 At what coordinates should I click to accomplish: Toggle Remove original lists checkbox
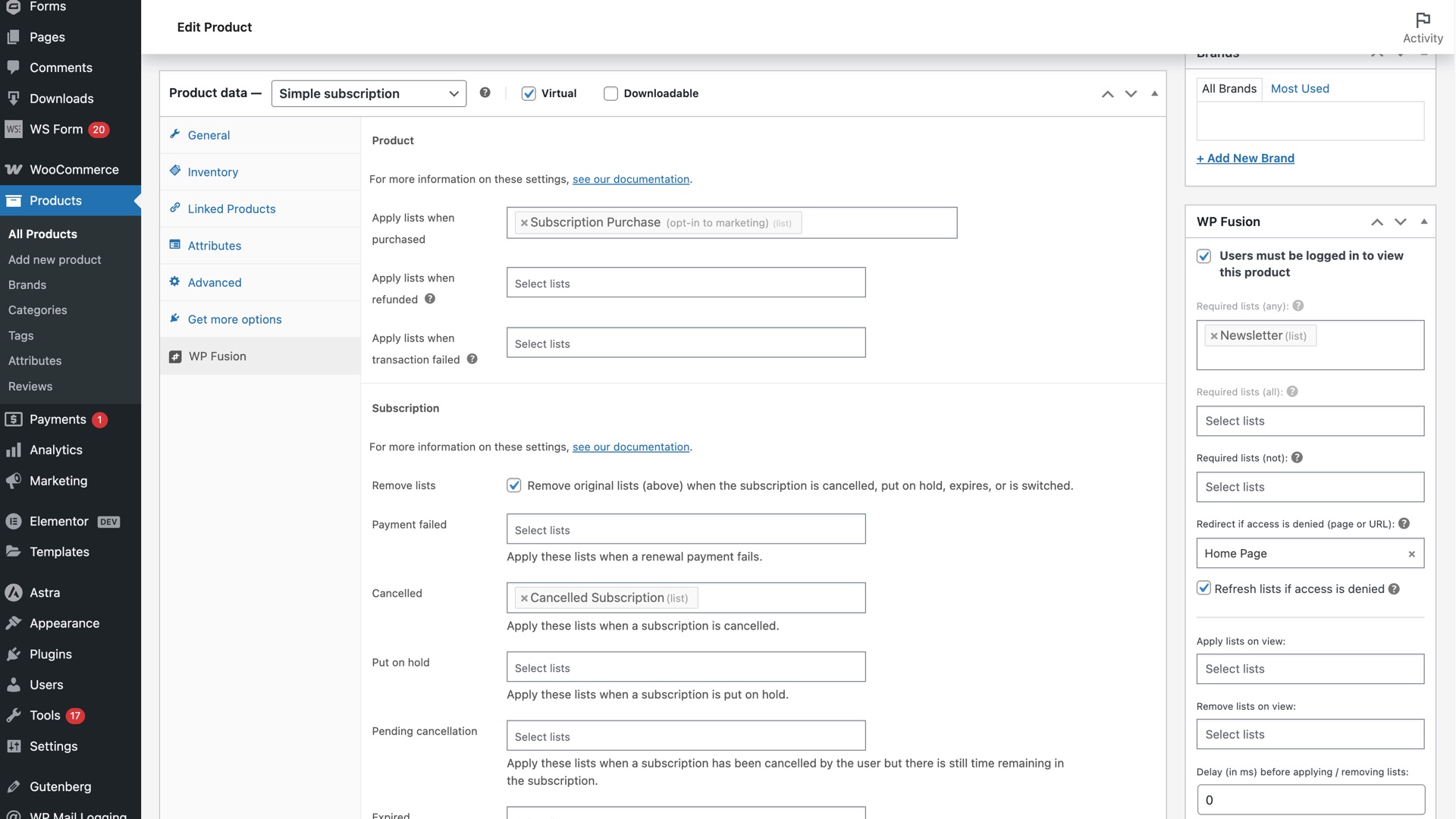pyautogui.click(x=514, y=485)
